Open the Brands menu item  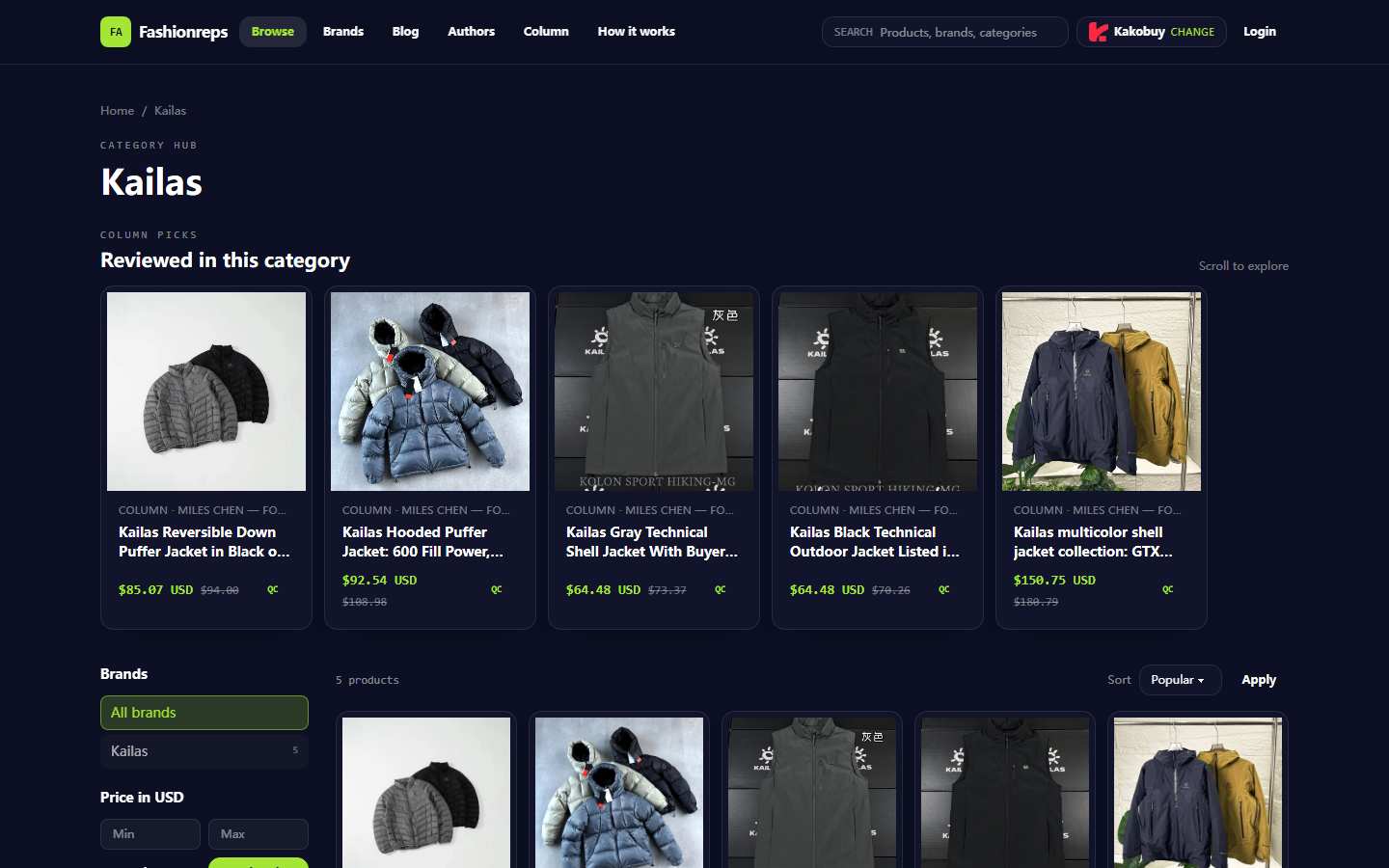[343, 32]
